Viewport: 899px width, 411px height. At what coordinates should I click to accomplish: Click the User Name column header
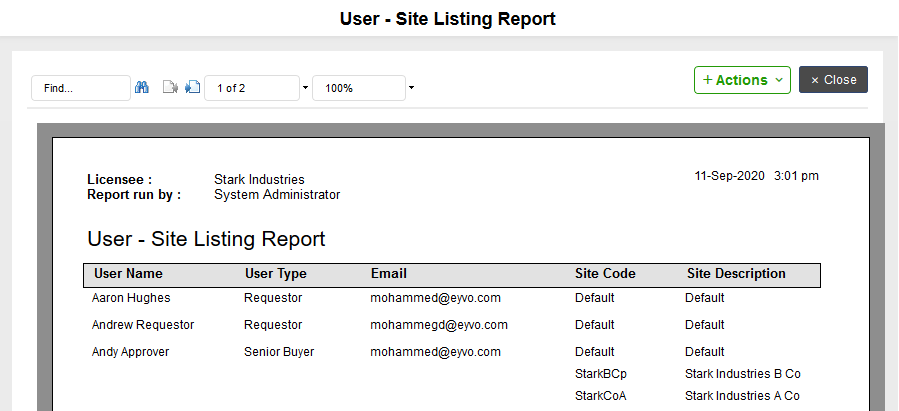click(x=128, y=273)
